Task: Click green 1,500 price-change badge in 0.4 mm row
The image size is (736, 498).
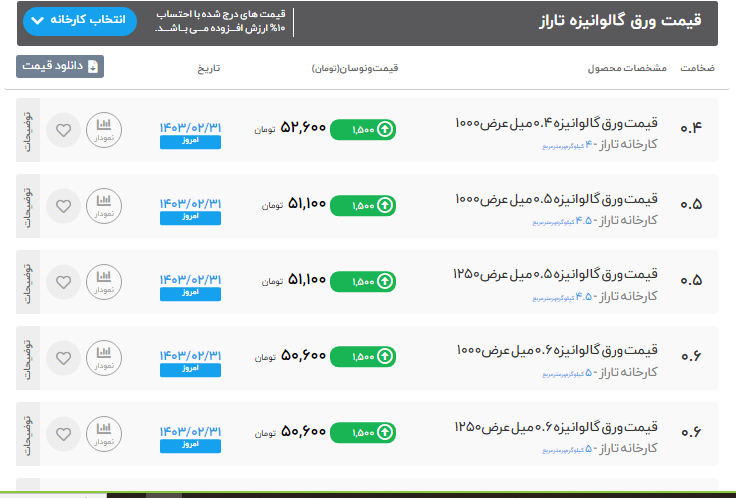Action: pyautogui.click(x=362, y=130)
